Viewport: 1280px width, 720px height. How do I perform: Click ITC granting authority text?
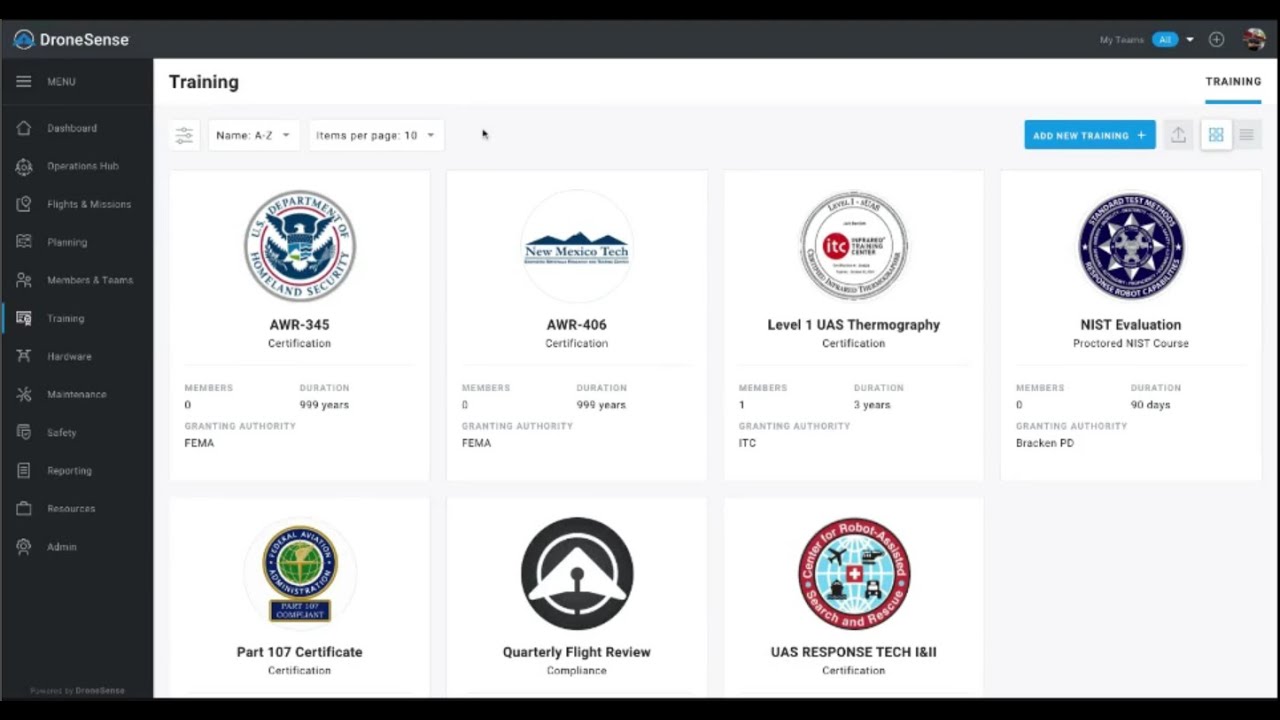pos(747,443)
